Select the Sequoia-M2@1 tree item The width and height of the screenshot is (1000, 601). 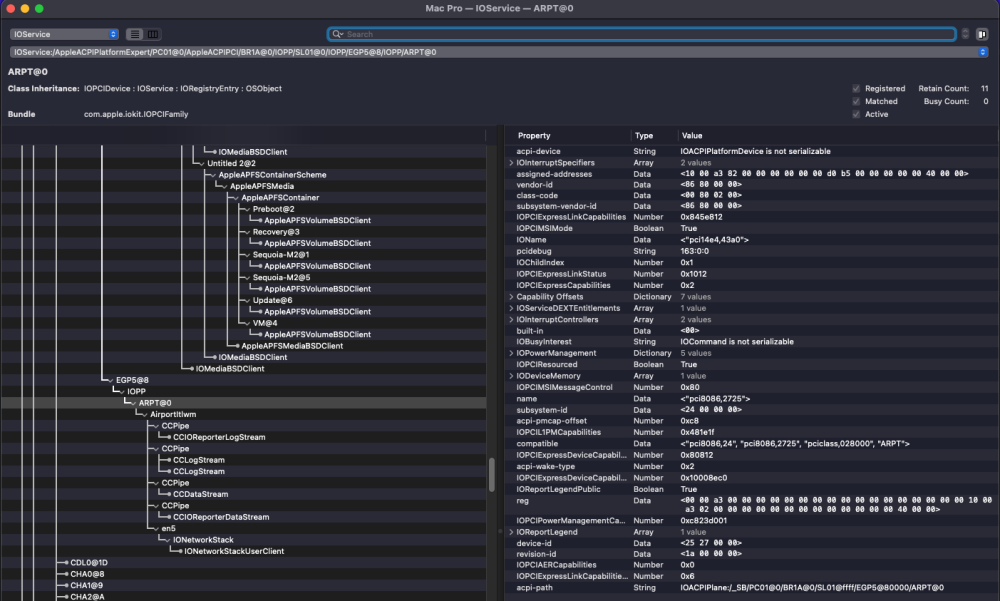(281, 255)
